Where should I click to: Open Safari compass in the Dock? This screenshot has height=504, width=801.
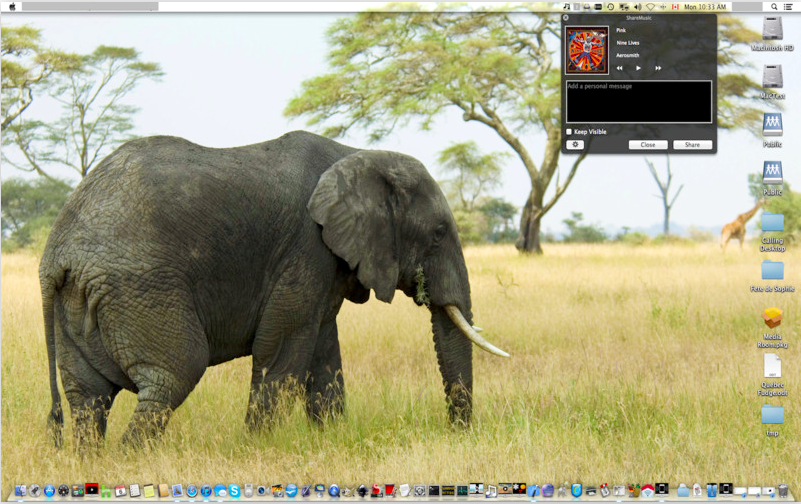(192, 491)
